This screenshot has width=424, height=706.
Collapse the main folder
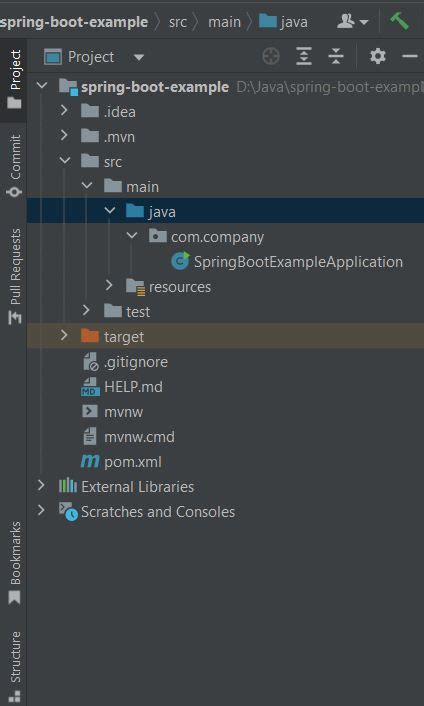[87, 185]
